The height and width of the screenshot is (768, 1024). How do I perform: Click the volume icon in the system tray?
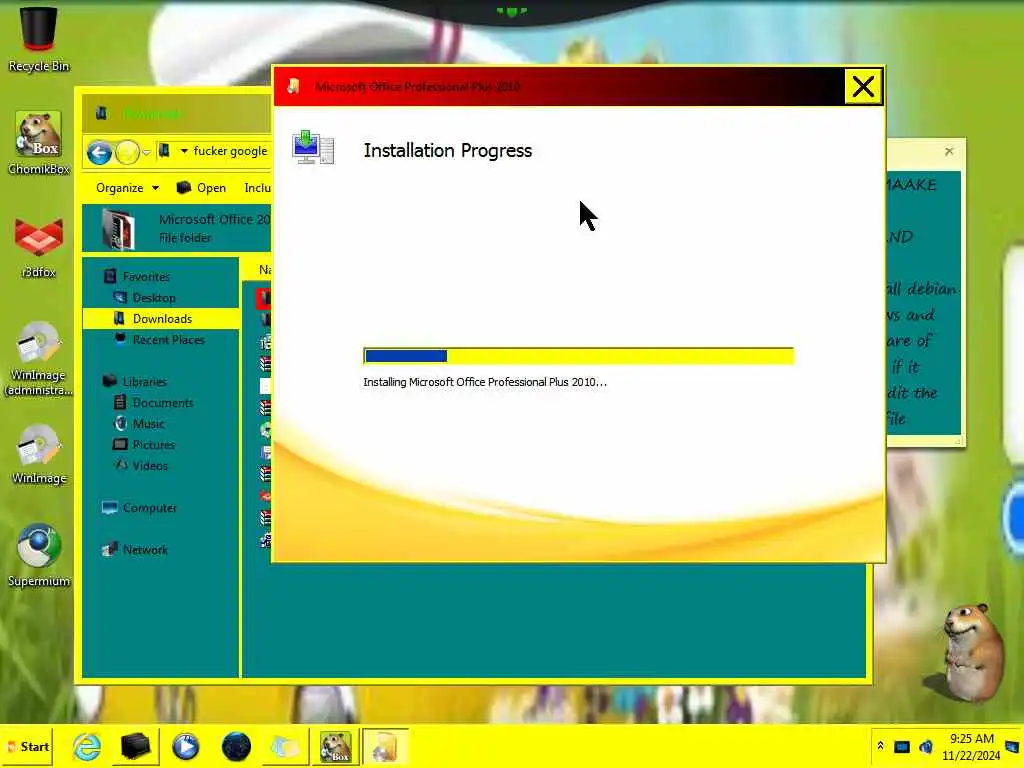tap(925, 746)
